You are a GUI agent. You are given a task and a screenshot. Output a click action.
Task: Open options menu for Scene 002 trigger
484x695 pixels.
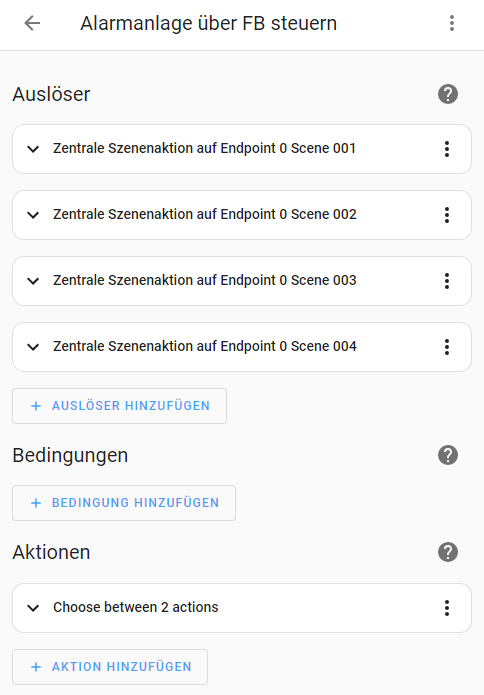click(x=447, y=215)
